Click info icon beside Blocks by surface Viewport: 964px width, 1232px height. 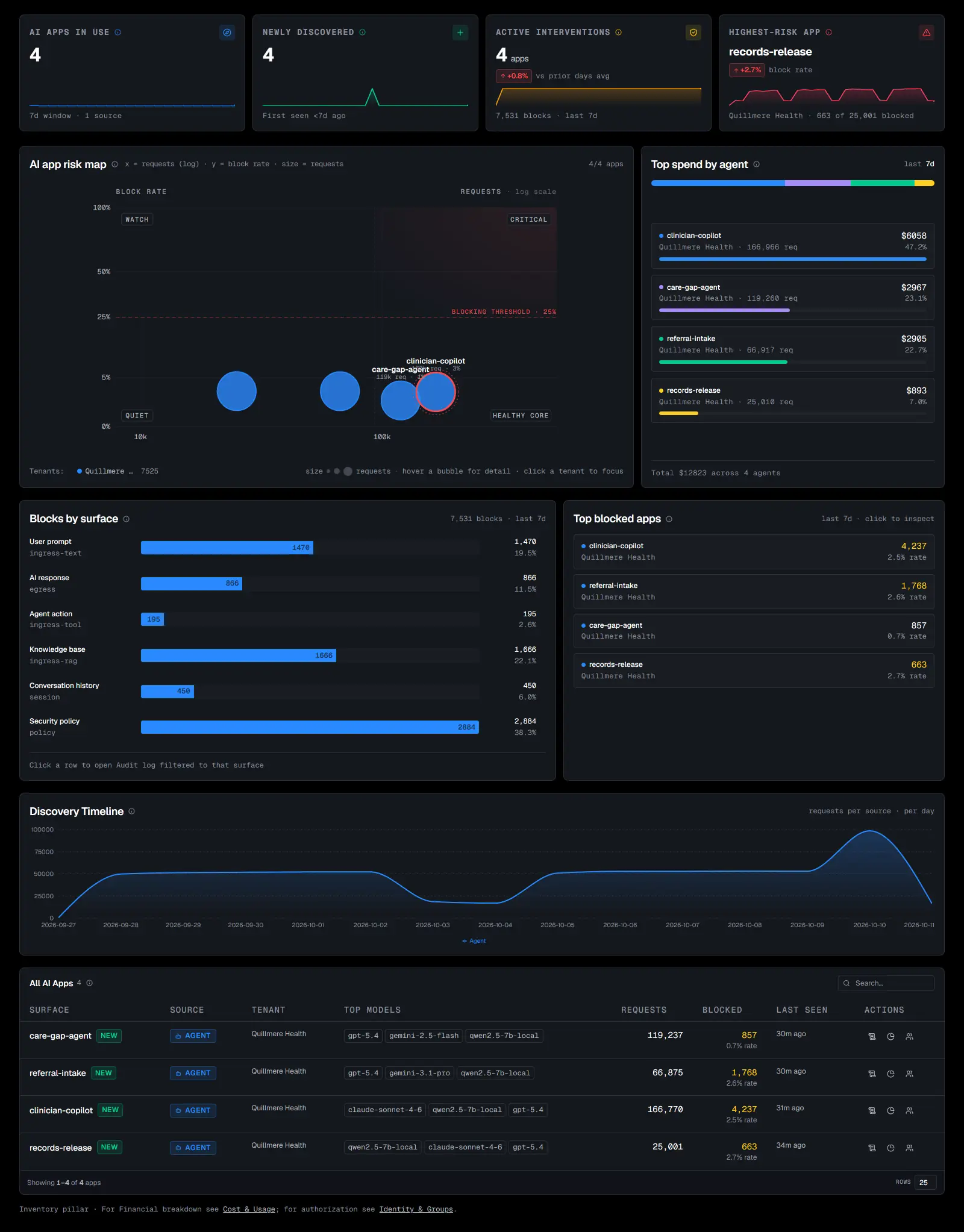tap(126, 519)
